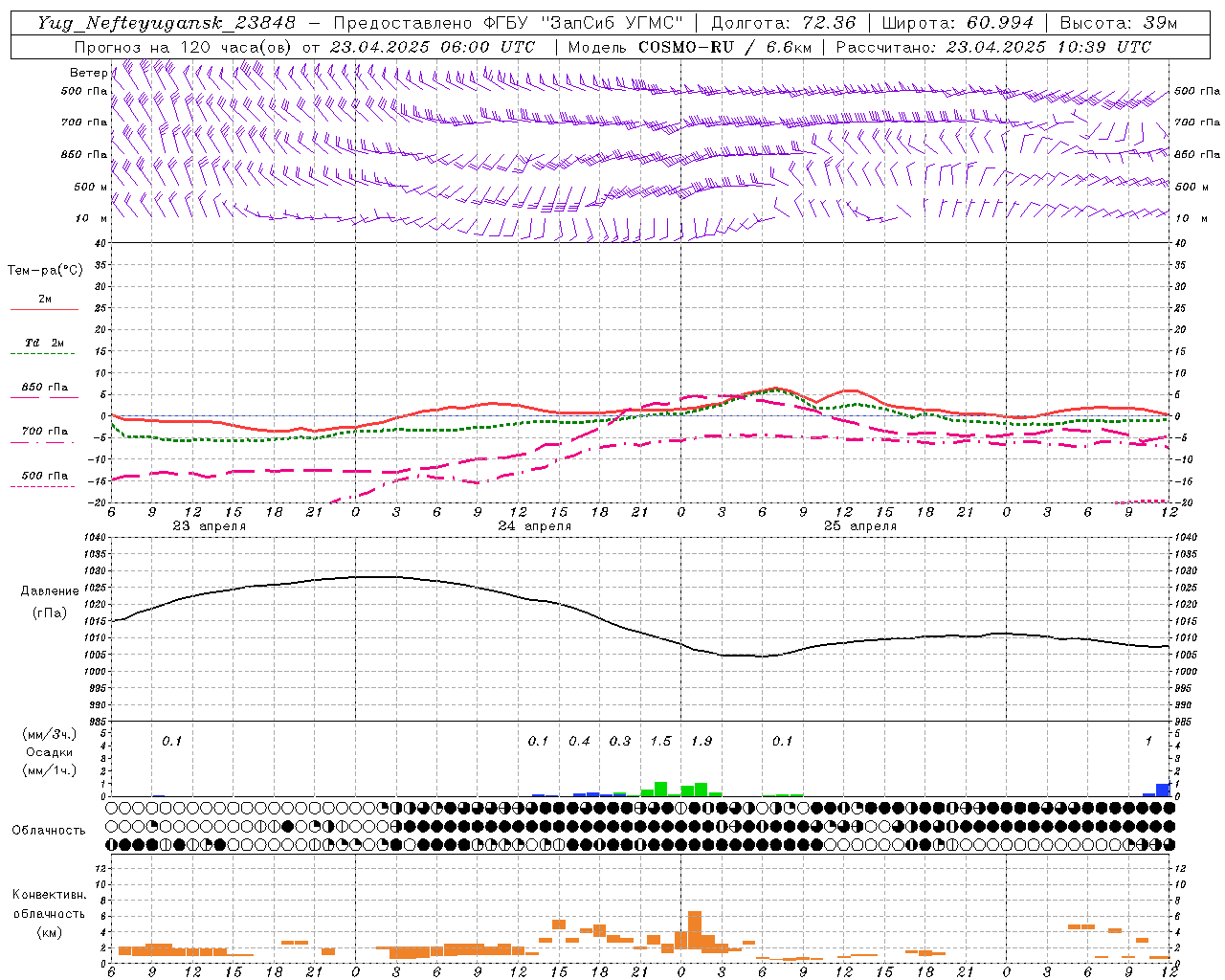Viewport: 1225px width, 980px height.
Task: Select the Долгота: 72.36 header field
Action: (x=784, y=23)
